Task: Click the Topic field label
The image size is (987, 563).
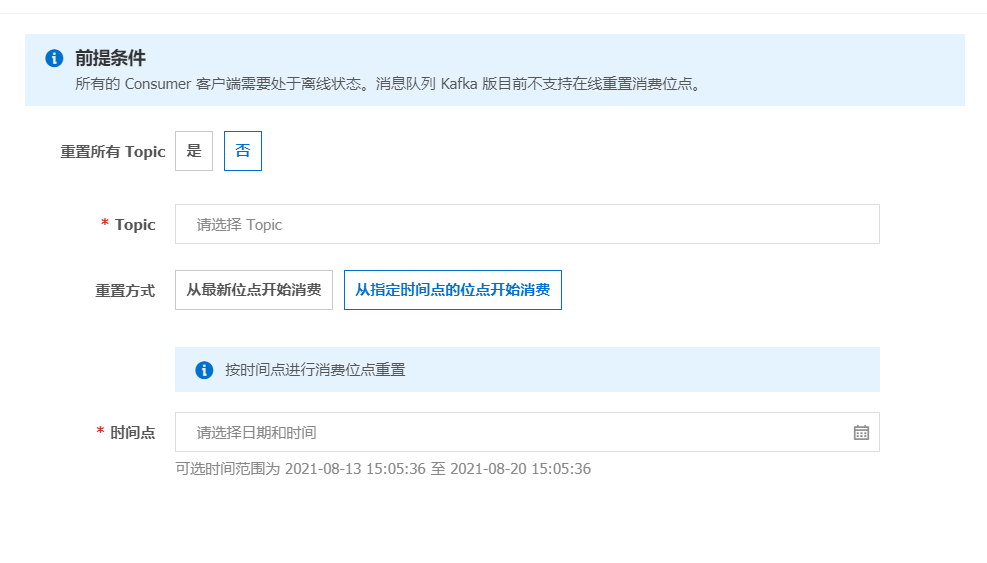Action: click(x=135, y=225)
